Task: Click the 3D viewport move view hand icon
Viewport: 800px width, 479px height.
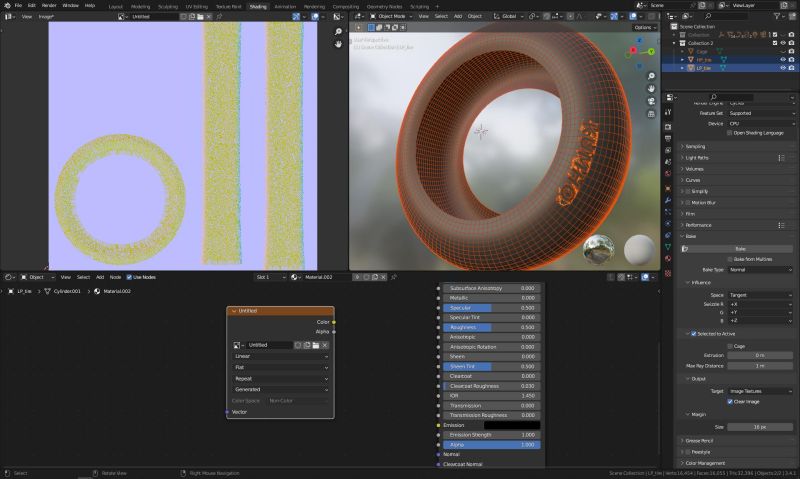Action: 651,89
